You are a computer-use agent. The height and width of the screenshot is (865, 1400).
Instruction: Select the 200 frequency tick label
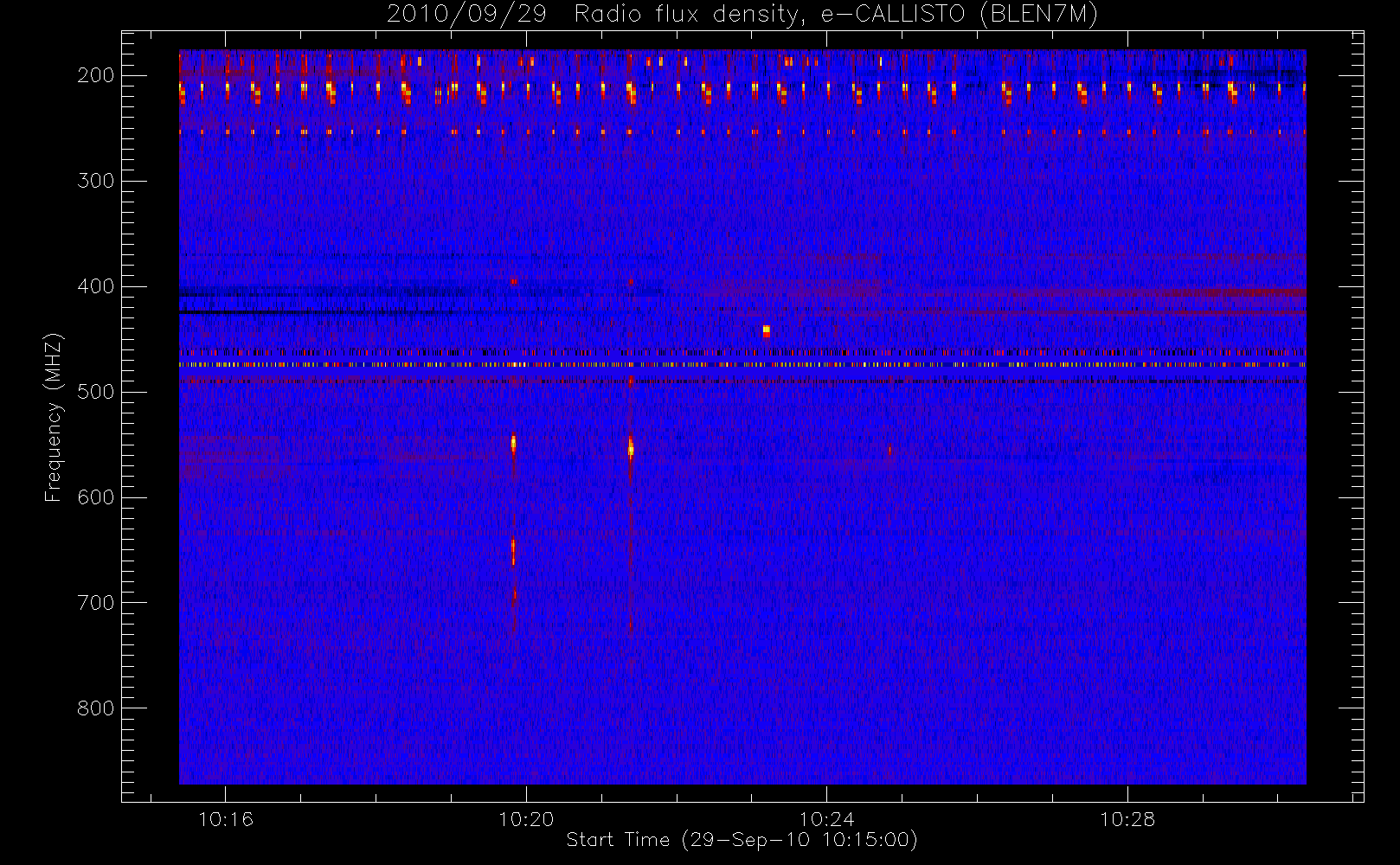(x=95, y=75)
